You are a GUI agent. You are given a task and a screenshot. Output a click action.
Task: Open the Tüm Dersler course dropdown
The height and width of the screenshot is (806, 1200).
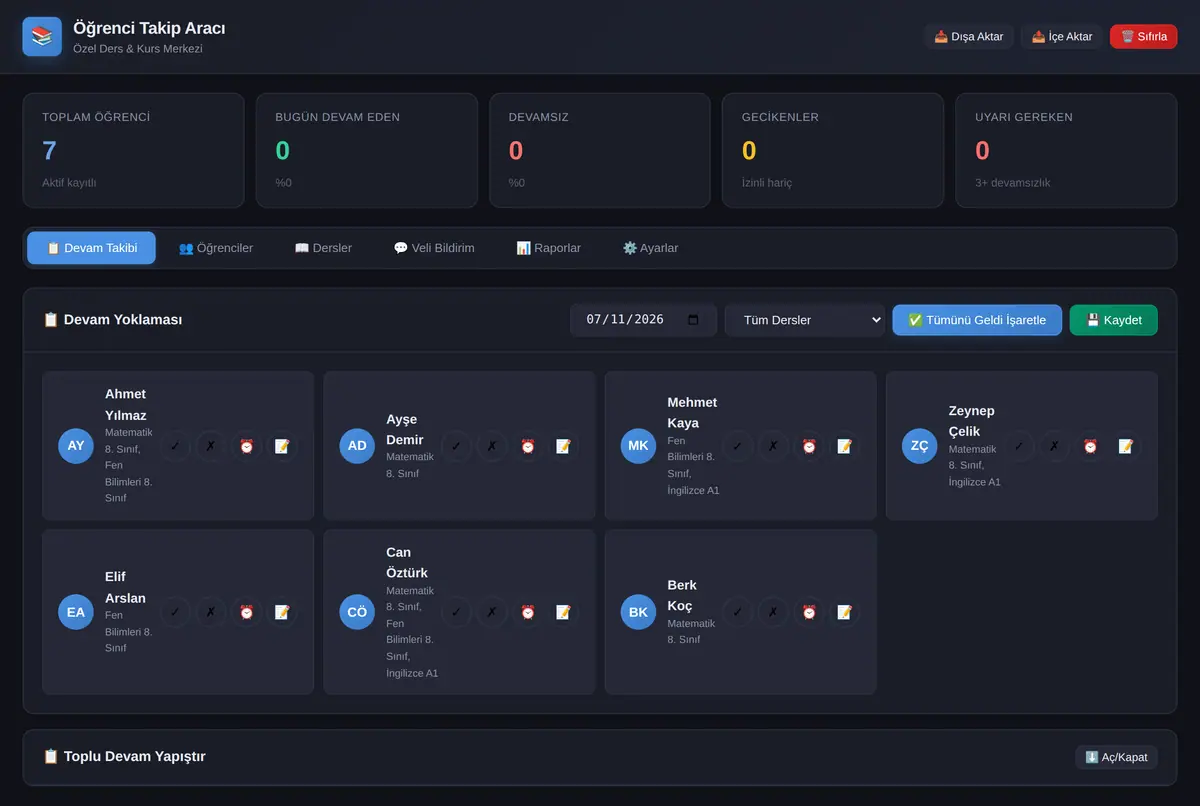point(805,320)
